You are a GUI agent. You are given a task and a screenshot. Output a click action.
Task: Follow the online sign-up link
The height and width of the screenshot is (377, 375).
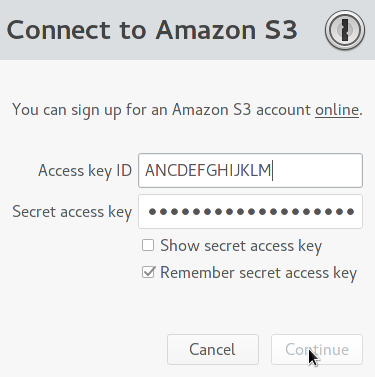(x=337, y=110)
